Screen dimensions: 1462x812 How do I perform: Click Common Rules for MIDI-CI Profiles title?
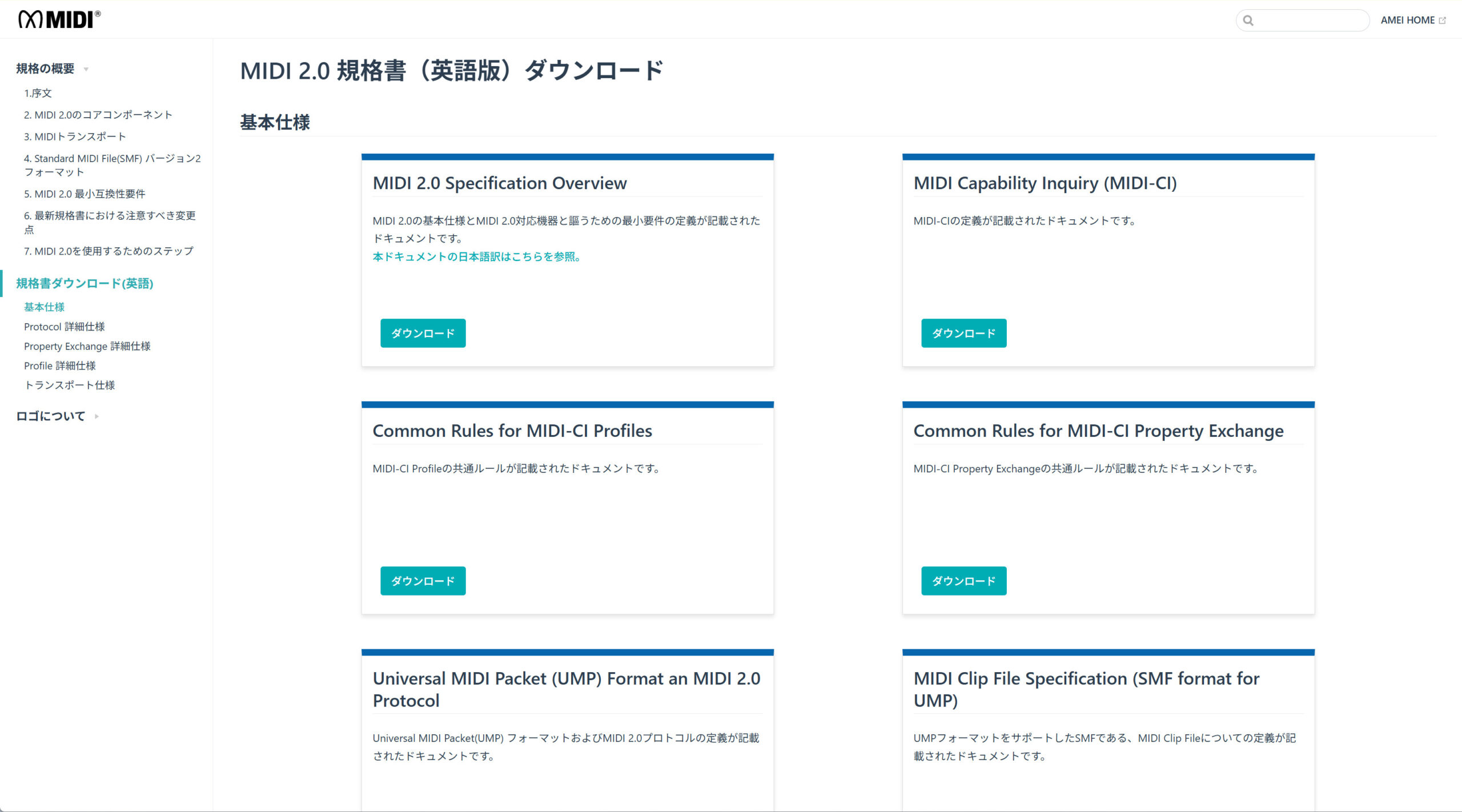[x=512, y=431]
